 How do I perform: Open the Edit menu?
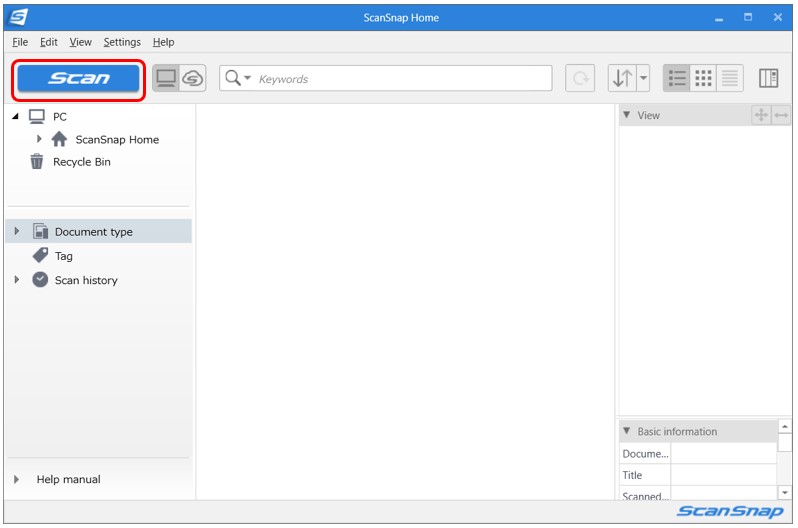tap(49, 42)
